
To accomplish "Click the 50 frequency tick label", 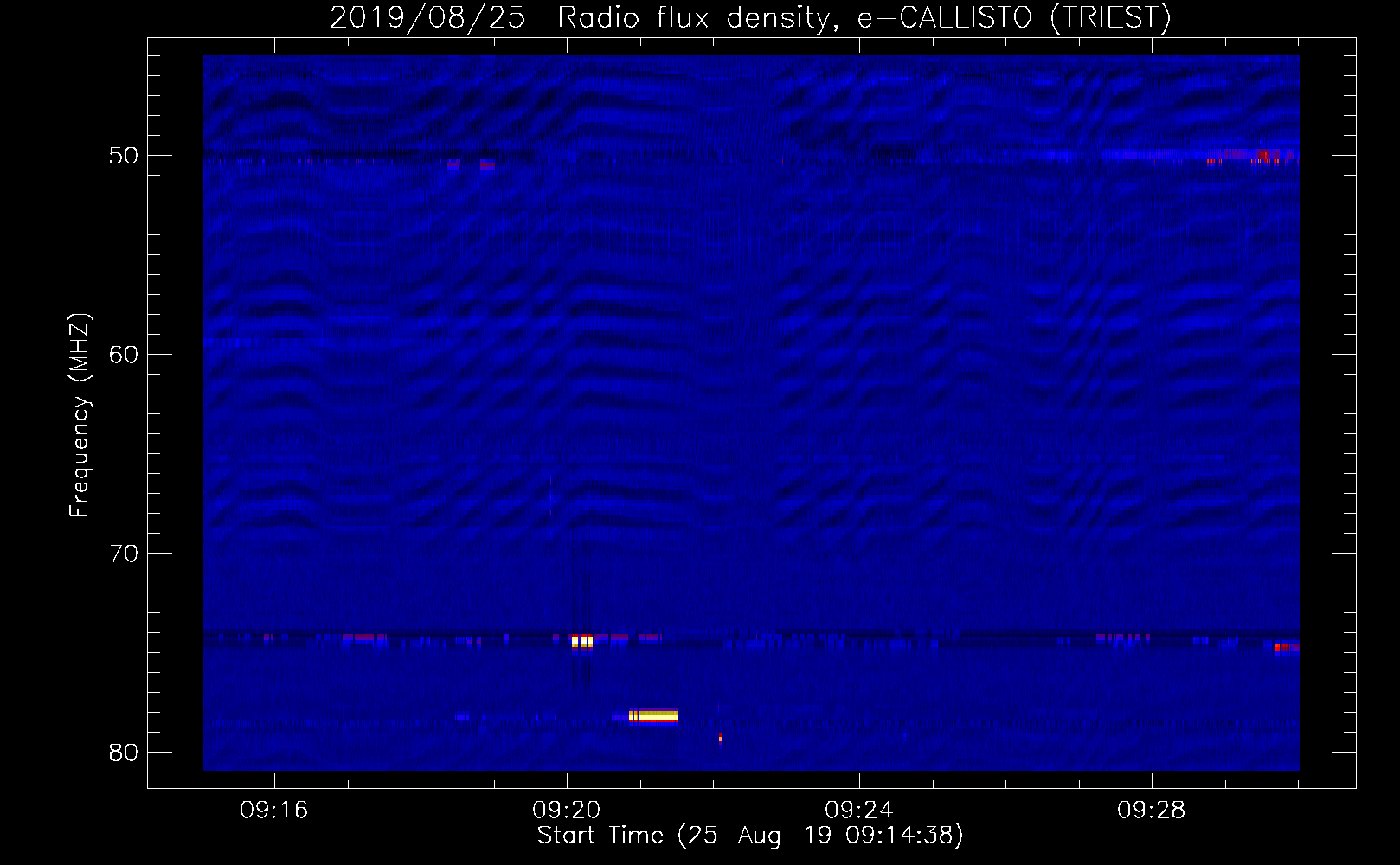I will point(124,156).
